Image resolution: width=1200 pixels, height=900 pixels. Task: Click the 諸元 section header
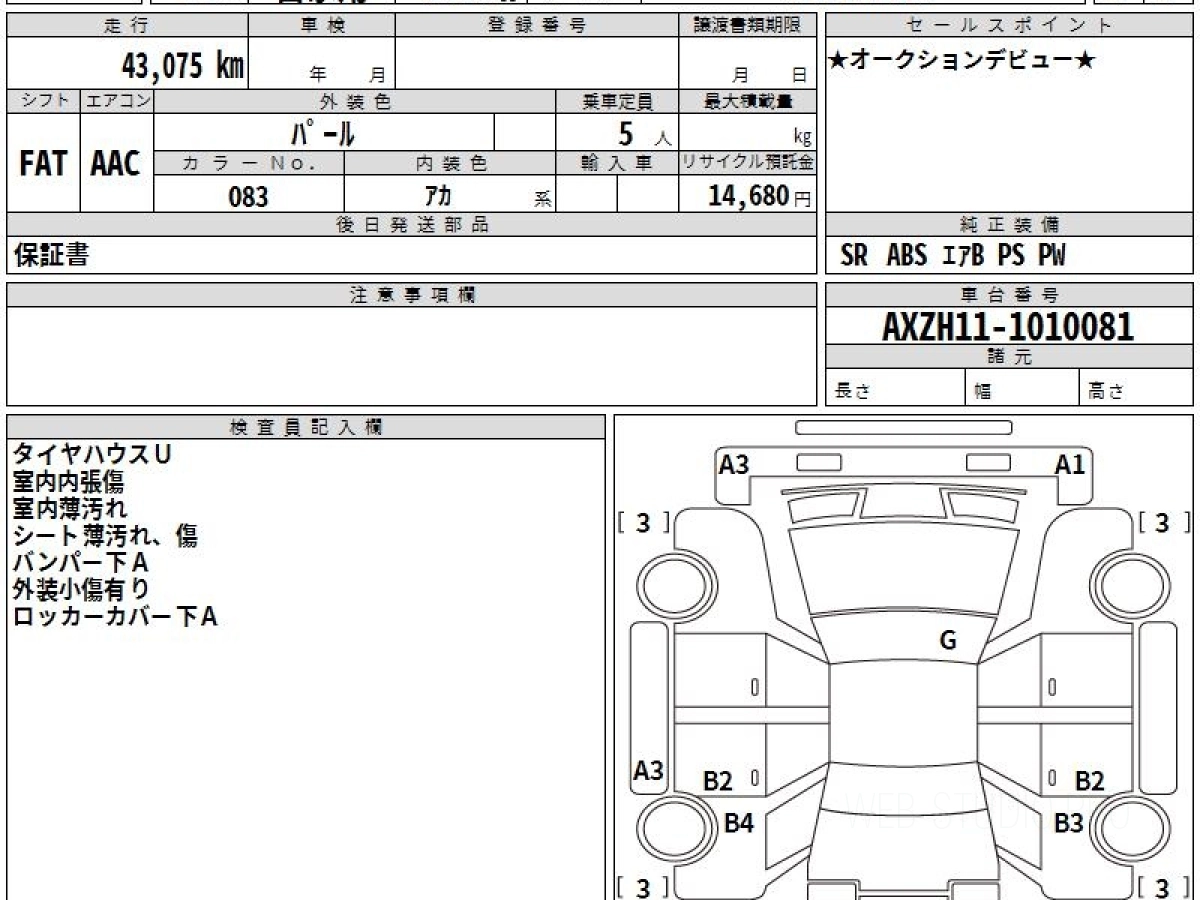(1010, 357)
